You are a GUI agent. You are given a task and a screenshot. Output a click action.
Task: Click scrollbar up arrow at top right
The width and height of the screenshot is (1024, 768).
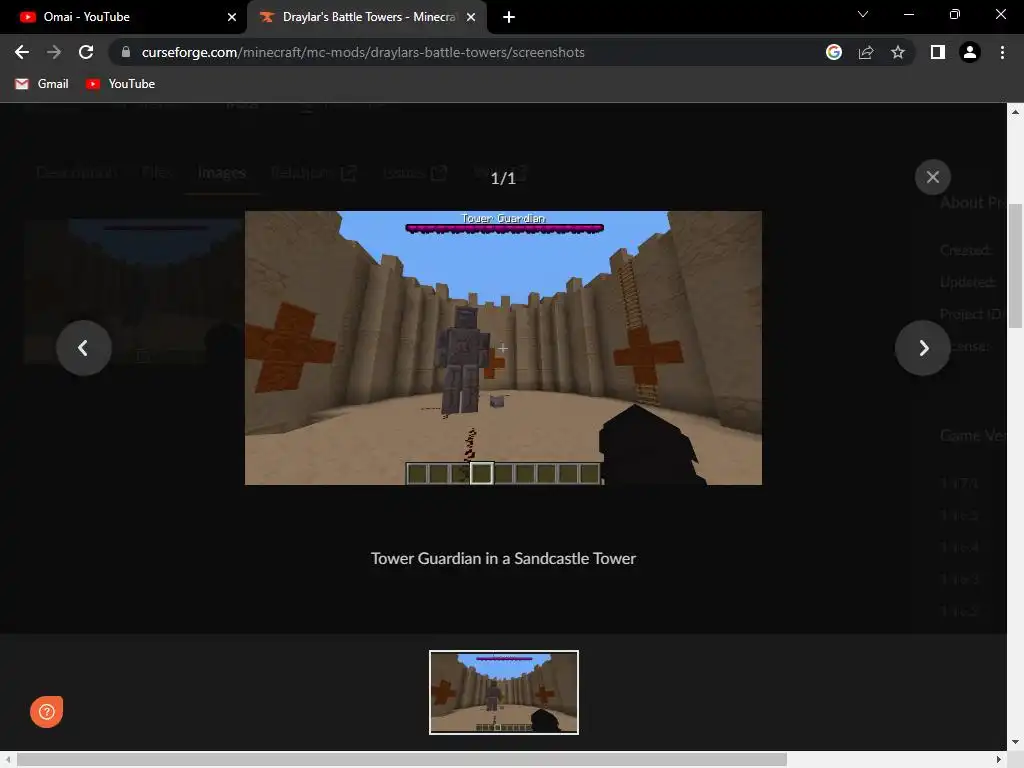(1016, 112)
